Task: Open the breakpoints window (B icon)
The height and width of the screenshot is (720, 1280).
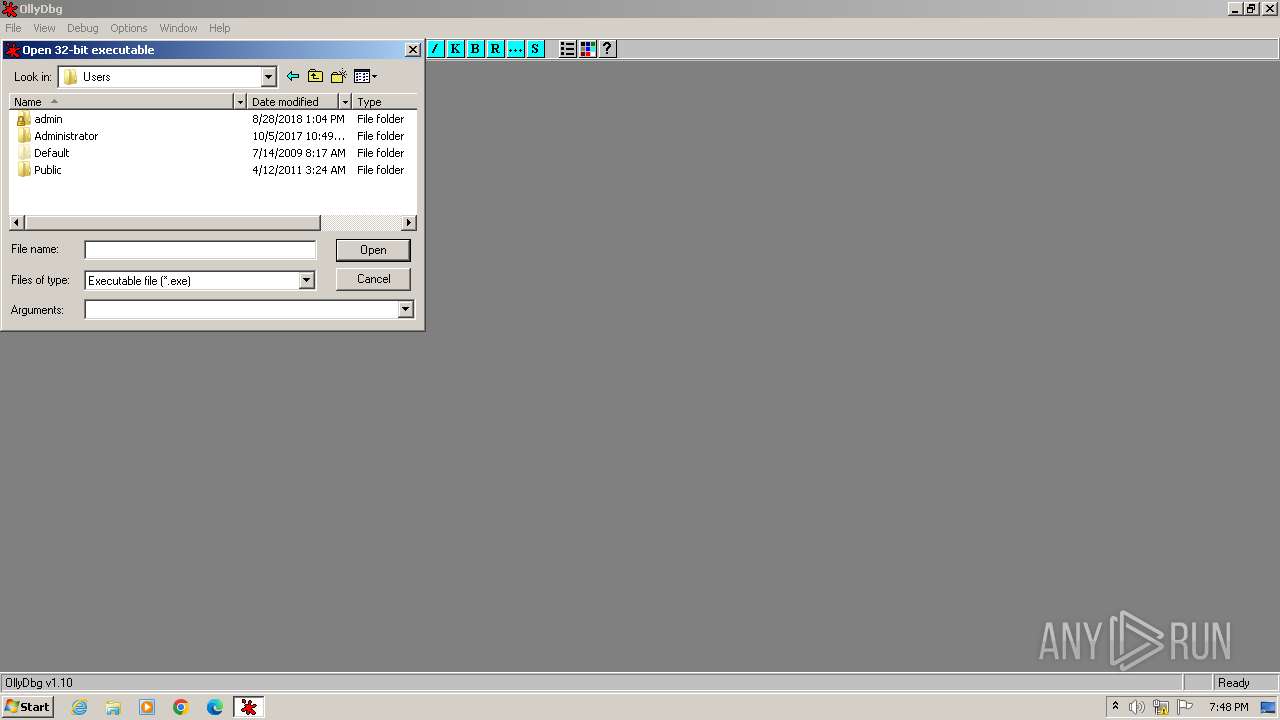Action: (x=475, y=48)
